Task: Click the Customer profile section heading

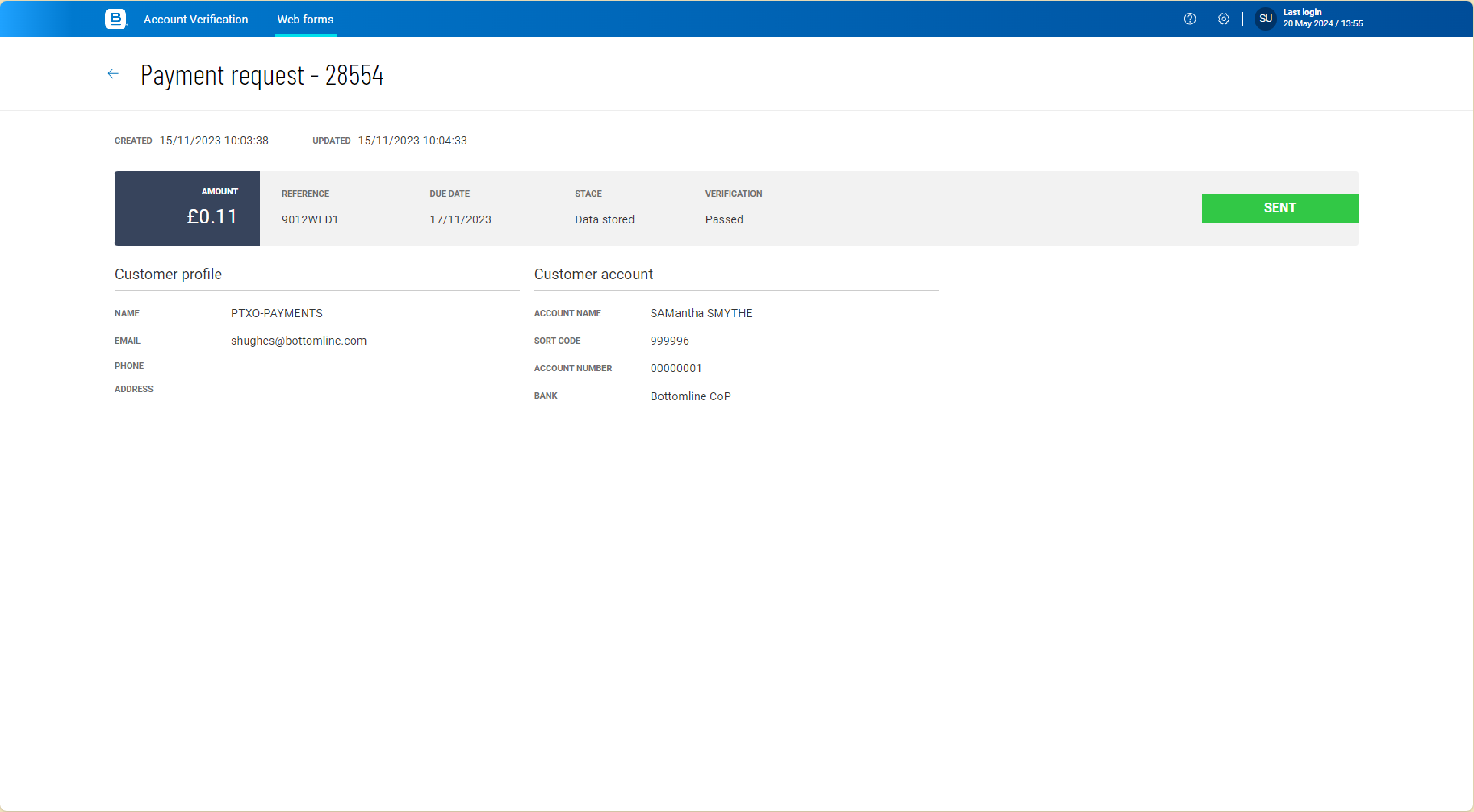Action: pos(168,275)
